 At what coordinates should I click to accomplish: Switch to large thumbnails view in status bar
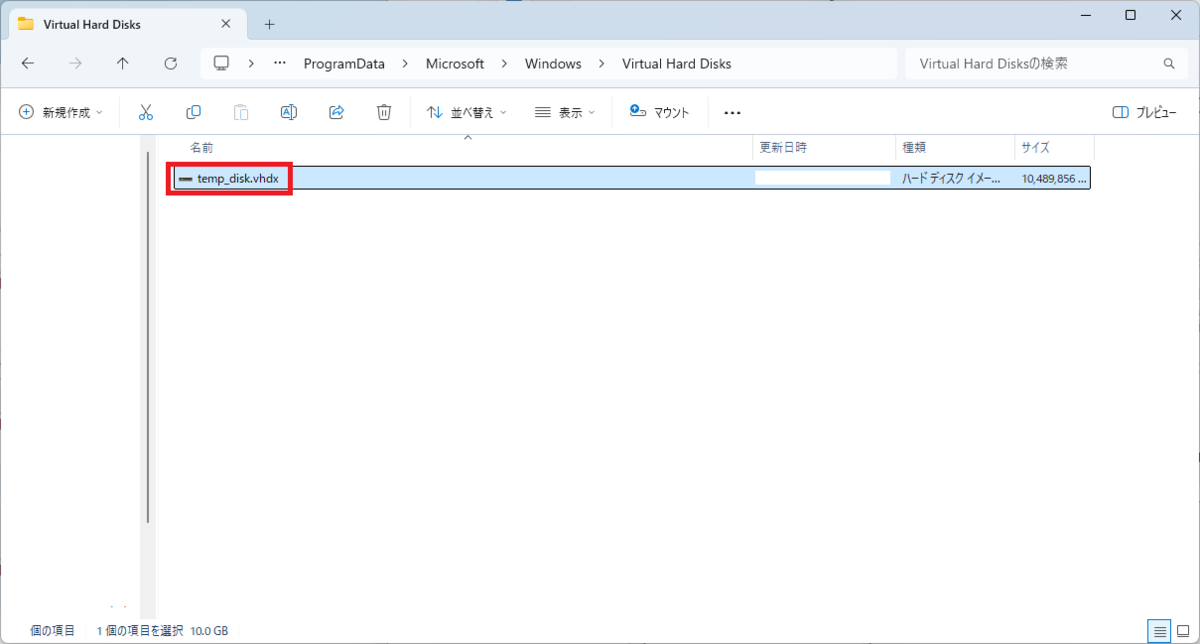click(1182, 631)
